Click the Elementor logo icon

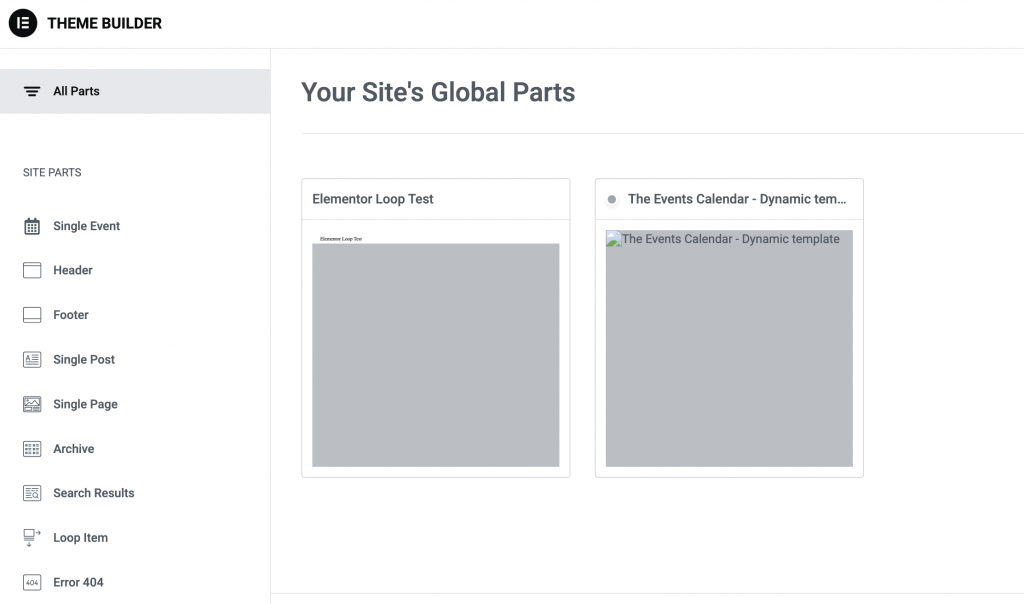tap(23, 23)
